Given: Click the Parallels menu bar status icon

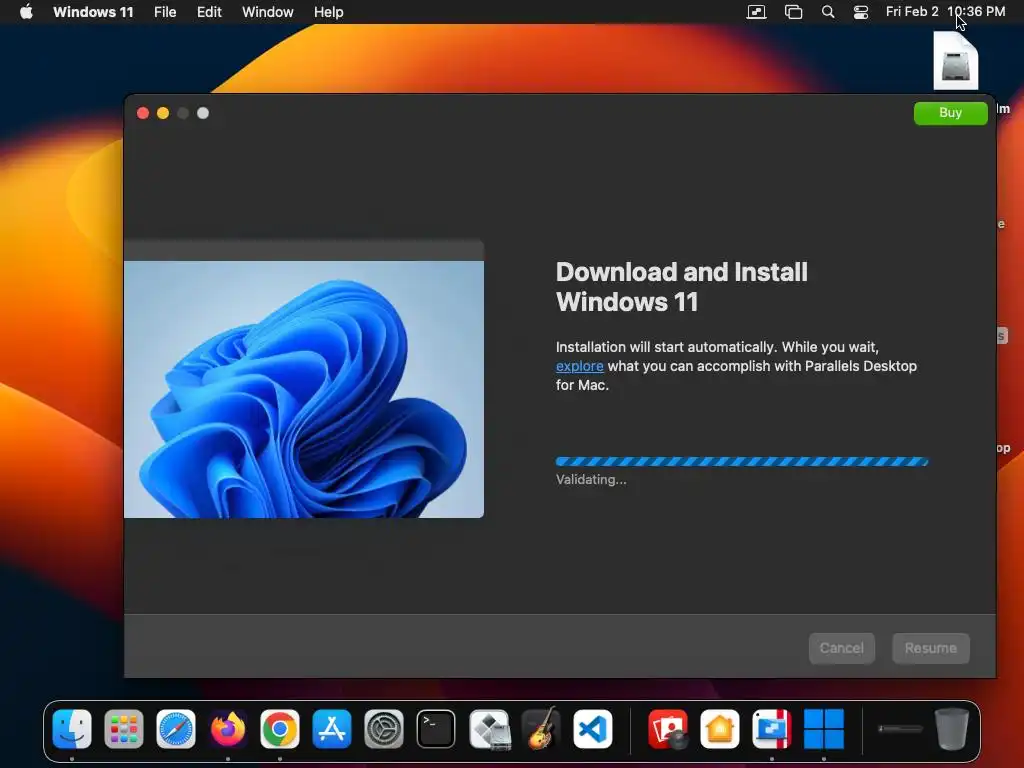Looking at the screenshot, I should [756, 12].
